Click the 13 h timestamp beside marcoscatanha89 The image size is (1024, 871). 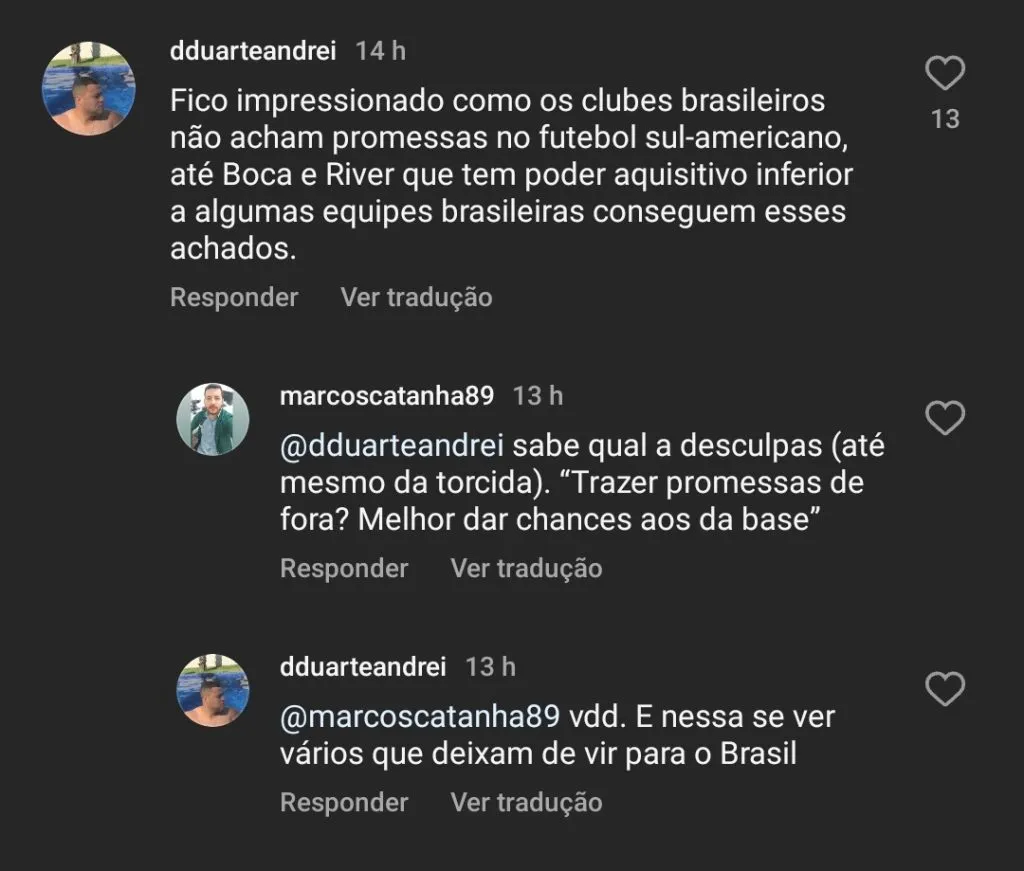tap(538, 396)
